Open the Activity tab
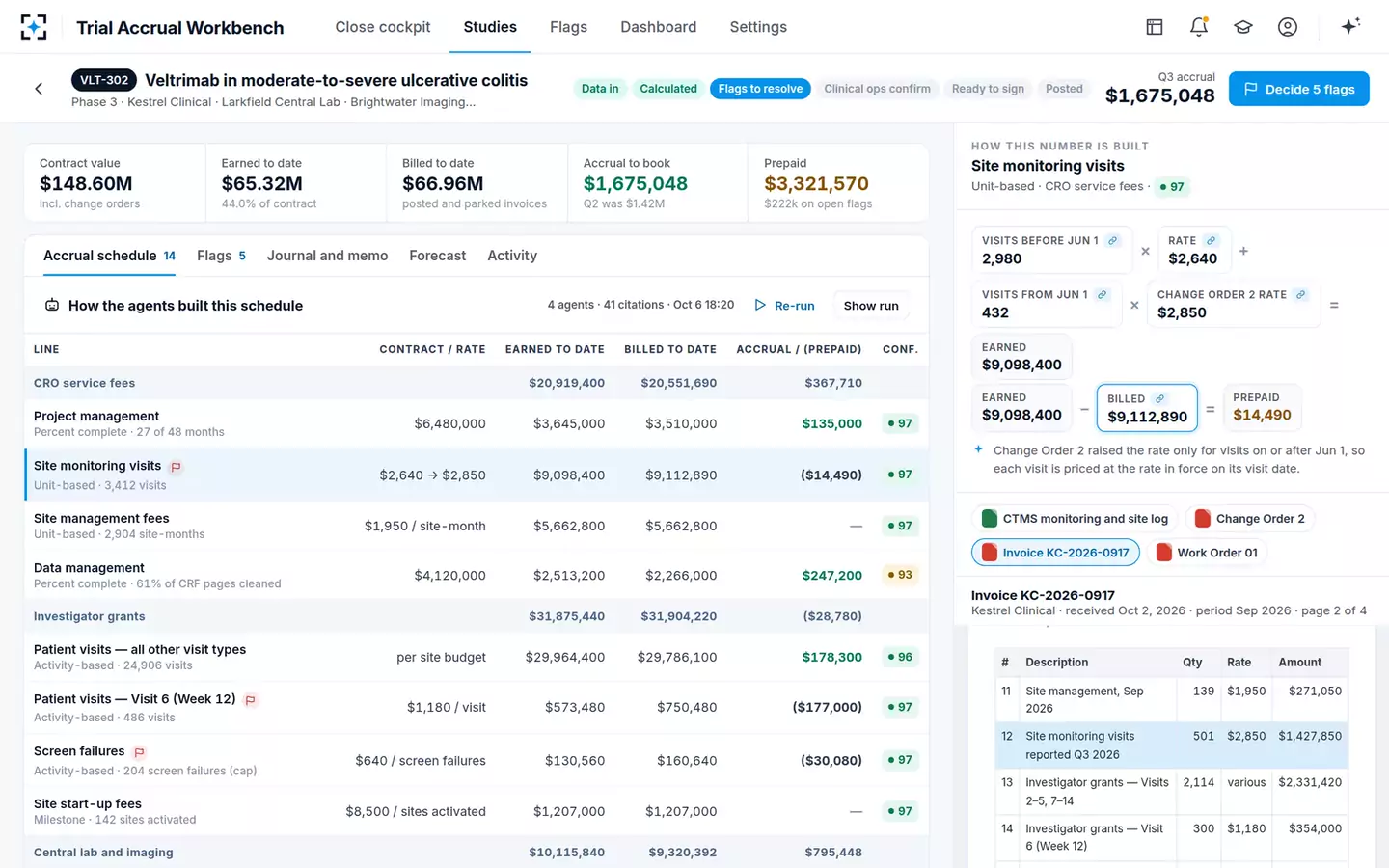 click(x=512, y=256)
